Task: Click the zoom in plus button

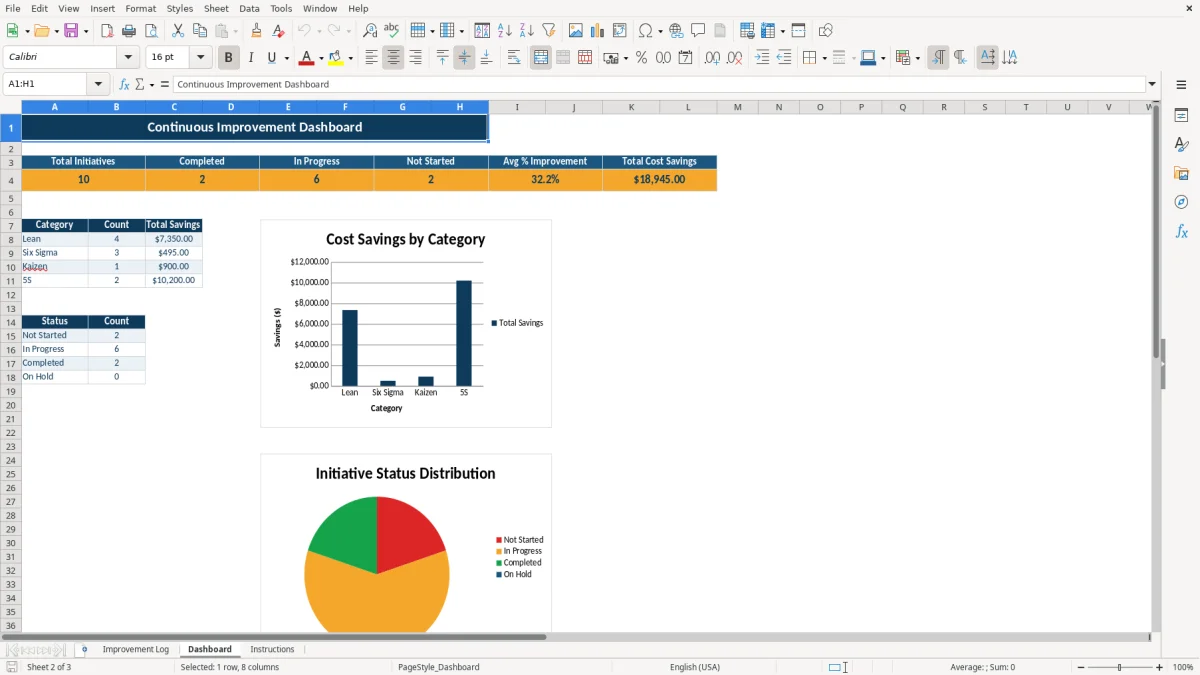Action: click(1160, 667)
